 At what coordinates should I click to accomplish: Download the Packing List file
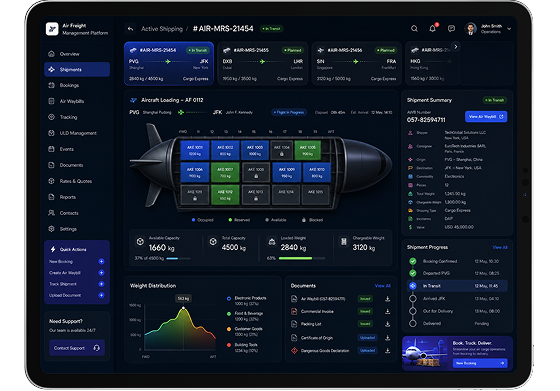pyautogui.click(x=388, y=324)
